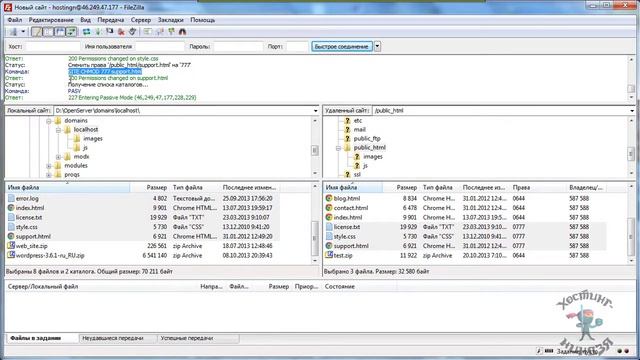640x360 pixels.
Task: Open the Помощь menu
Action: click(202, 20)
